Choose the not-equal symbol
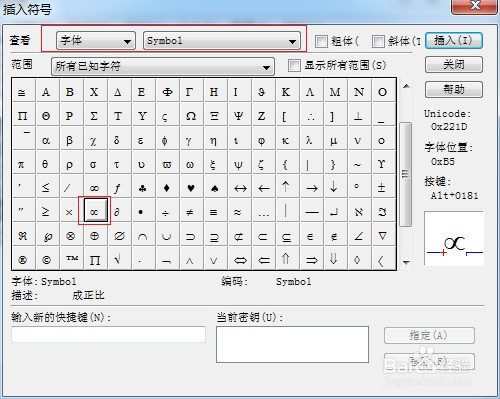The height and width of the screenshot is (399, 500). click(190, 212)
